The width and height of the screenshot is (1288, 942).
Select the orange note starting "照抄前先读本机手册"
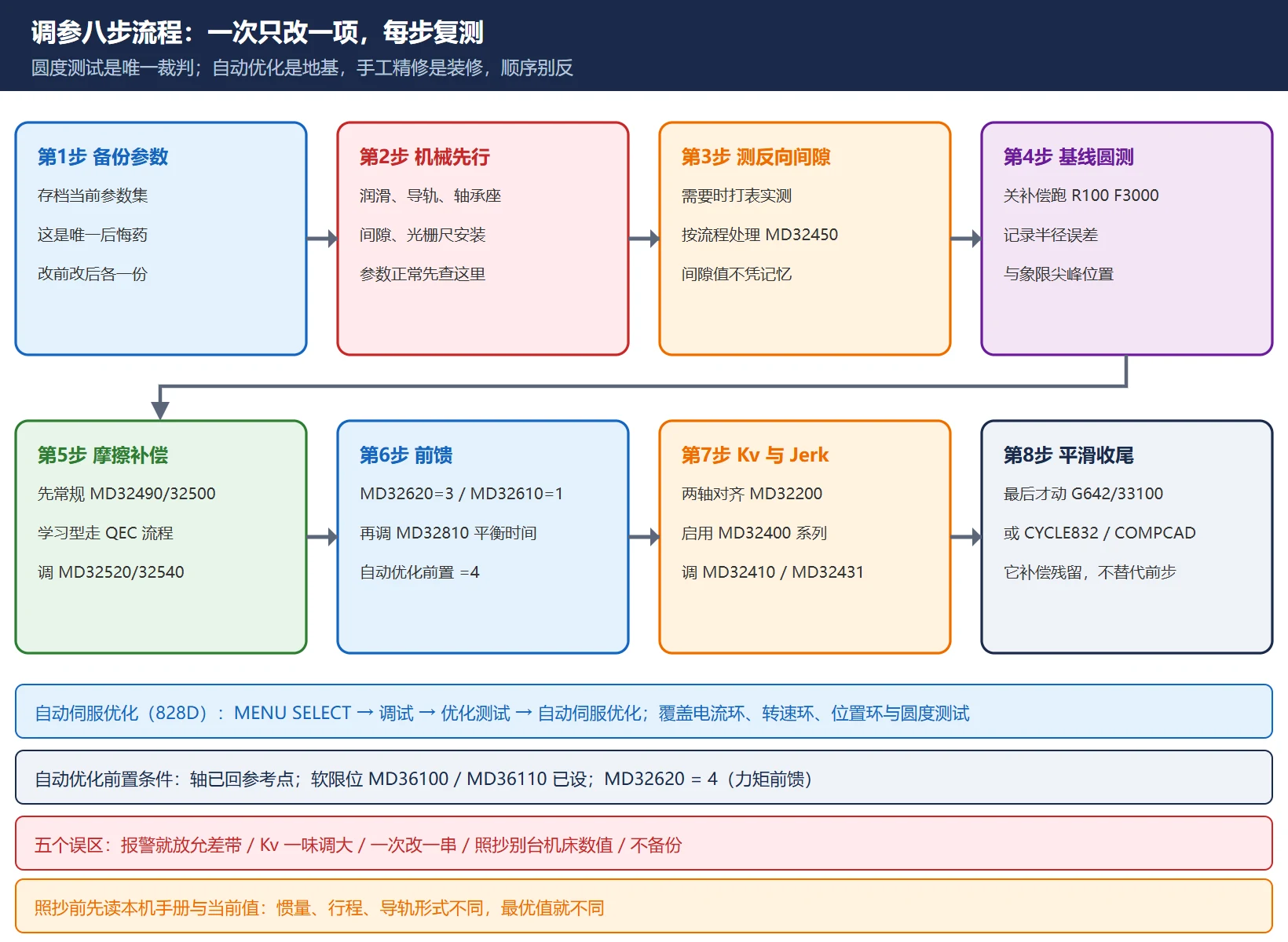point(644,907)
